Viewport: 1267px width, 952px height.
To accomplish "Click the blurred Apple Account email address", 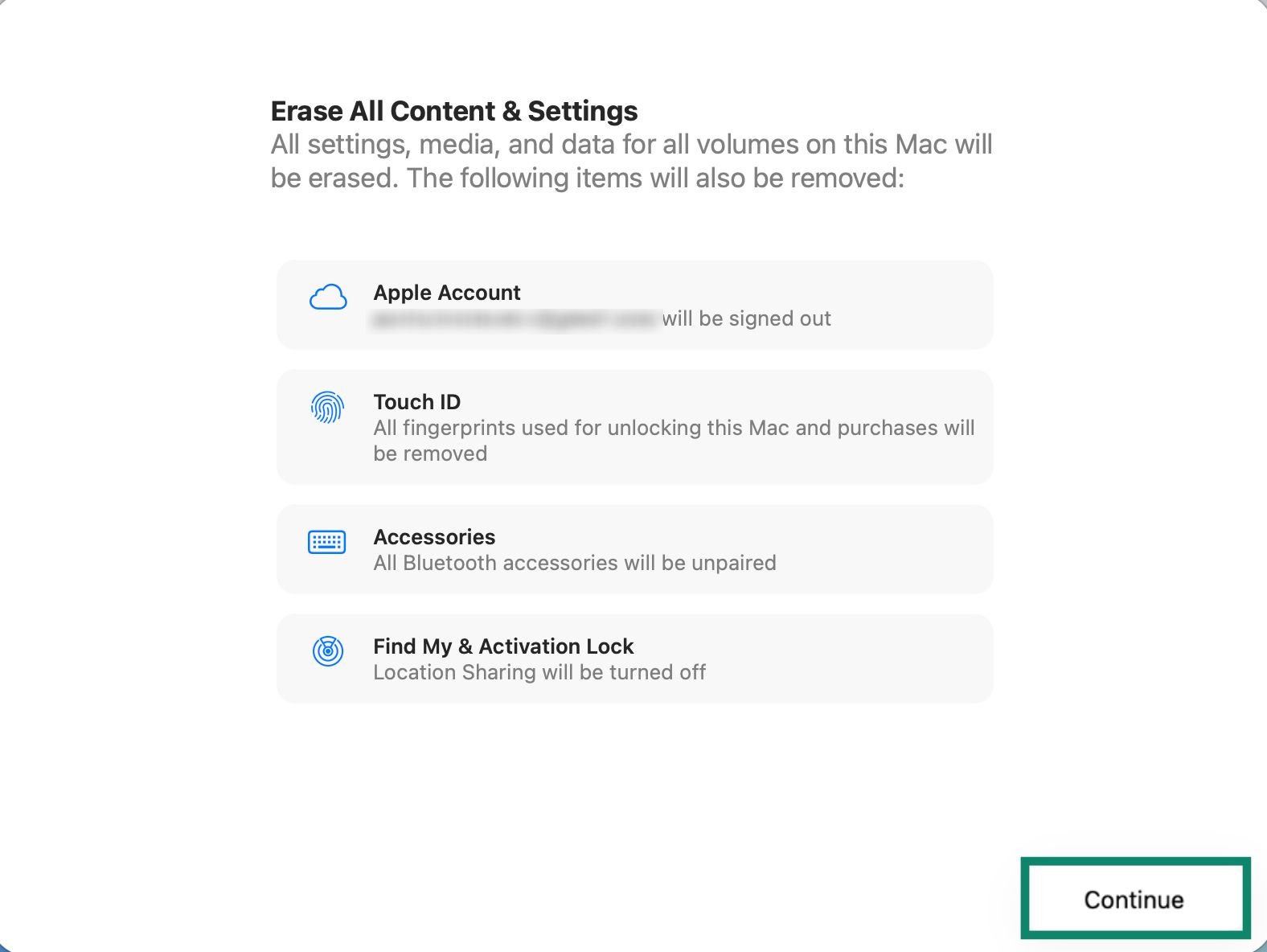I will click(515, 319).
